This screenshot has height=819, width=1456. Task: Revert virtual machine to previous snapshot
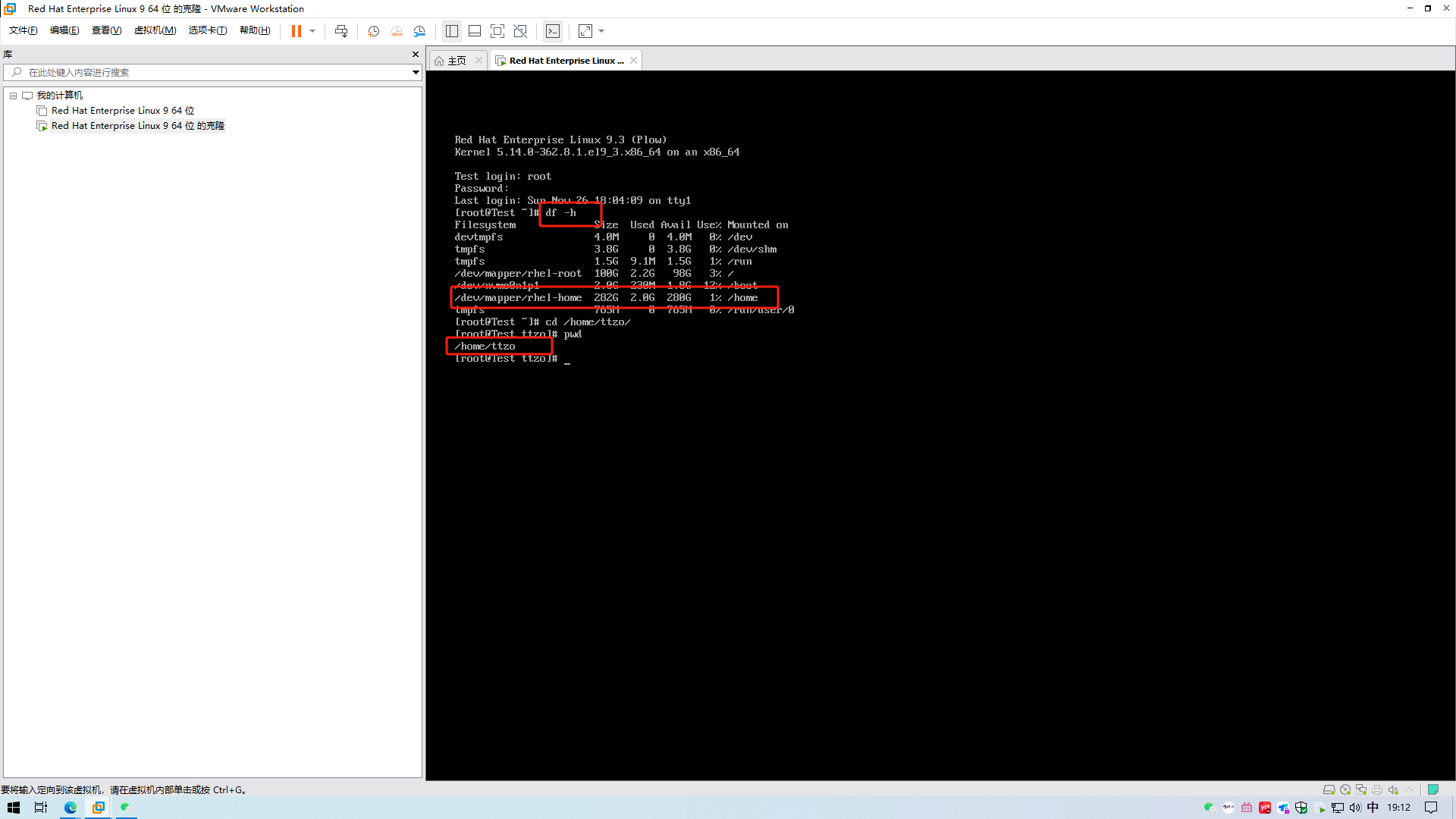coord(397,31)
